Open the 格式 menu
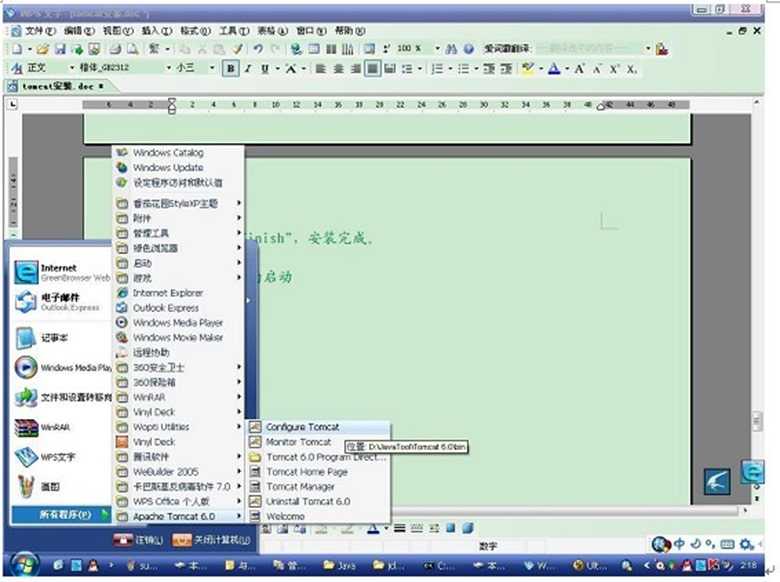 pyautogui.click(x=195, y=31)
